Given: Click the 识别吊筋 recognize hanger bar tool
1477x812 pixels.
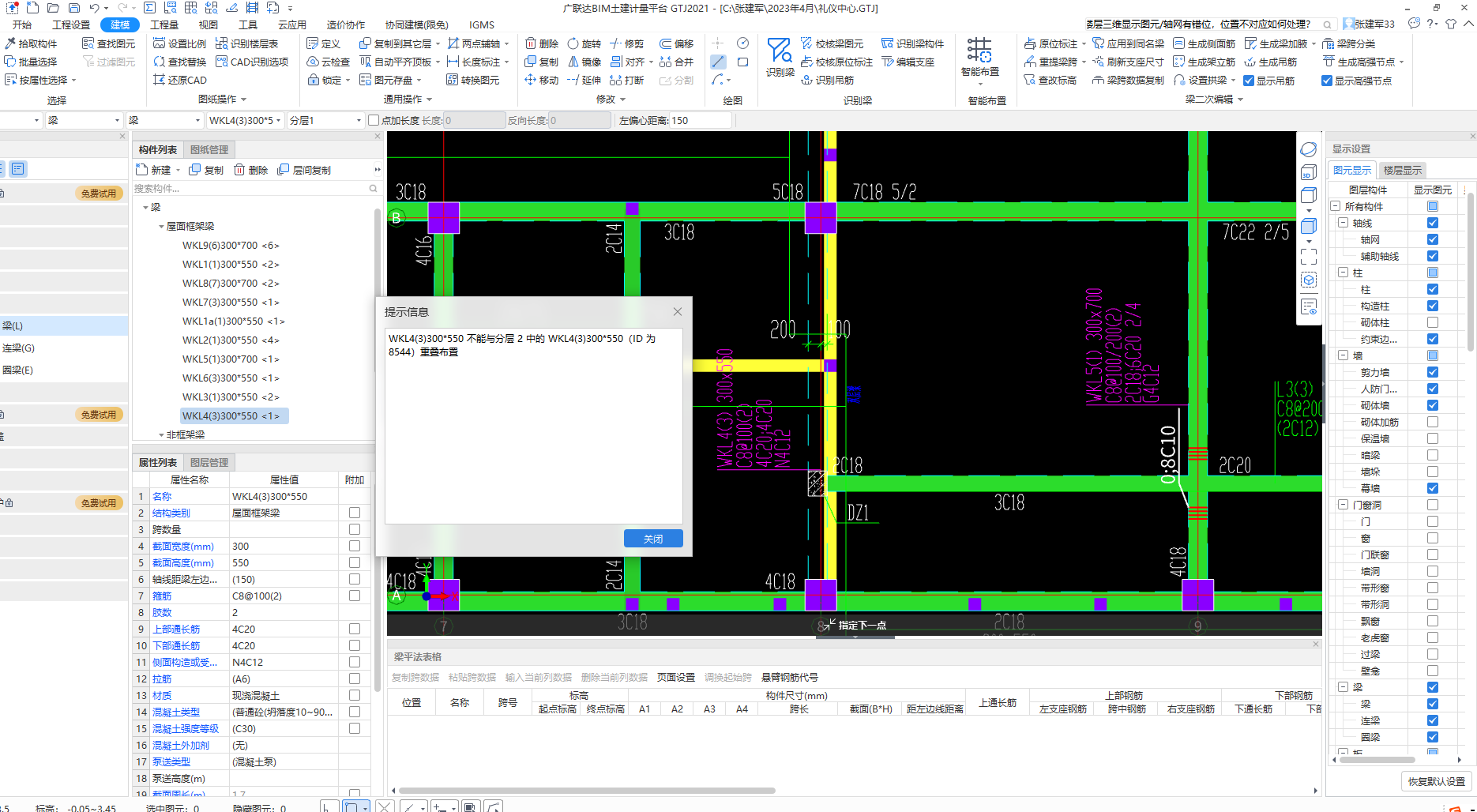Looking at the screenshot, I should tap(827, 80).
